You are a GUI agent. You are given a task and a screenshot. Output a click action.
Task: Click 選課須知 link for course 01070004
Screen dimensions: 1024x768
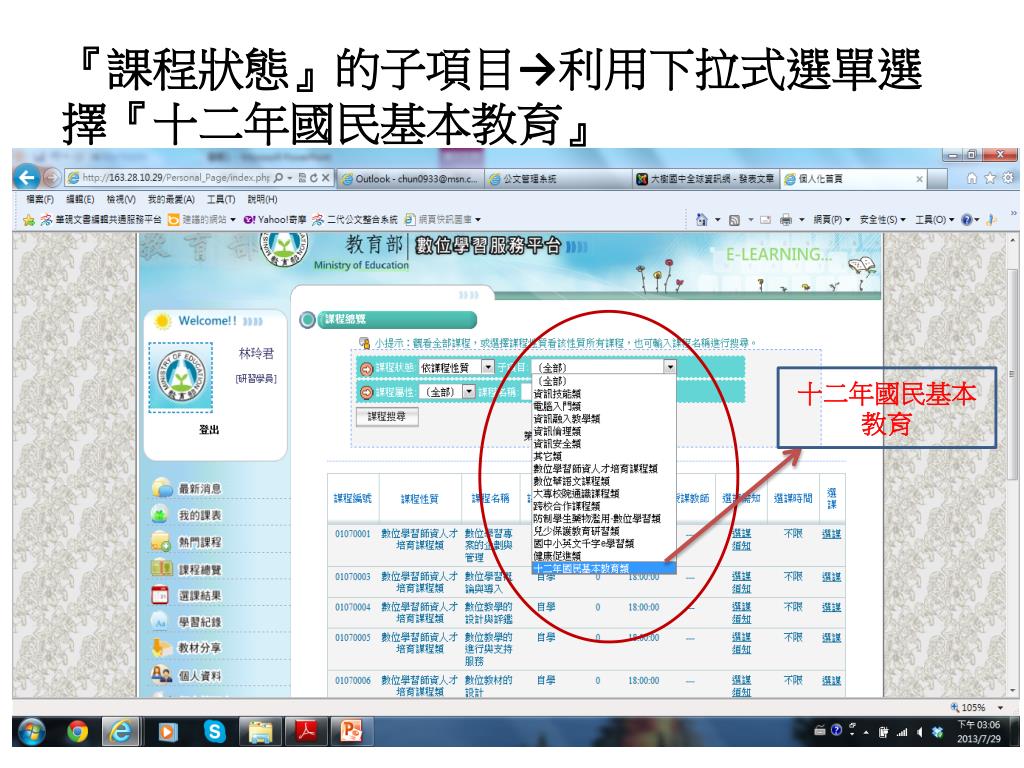pos(741,613)
